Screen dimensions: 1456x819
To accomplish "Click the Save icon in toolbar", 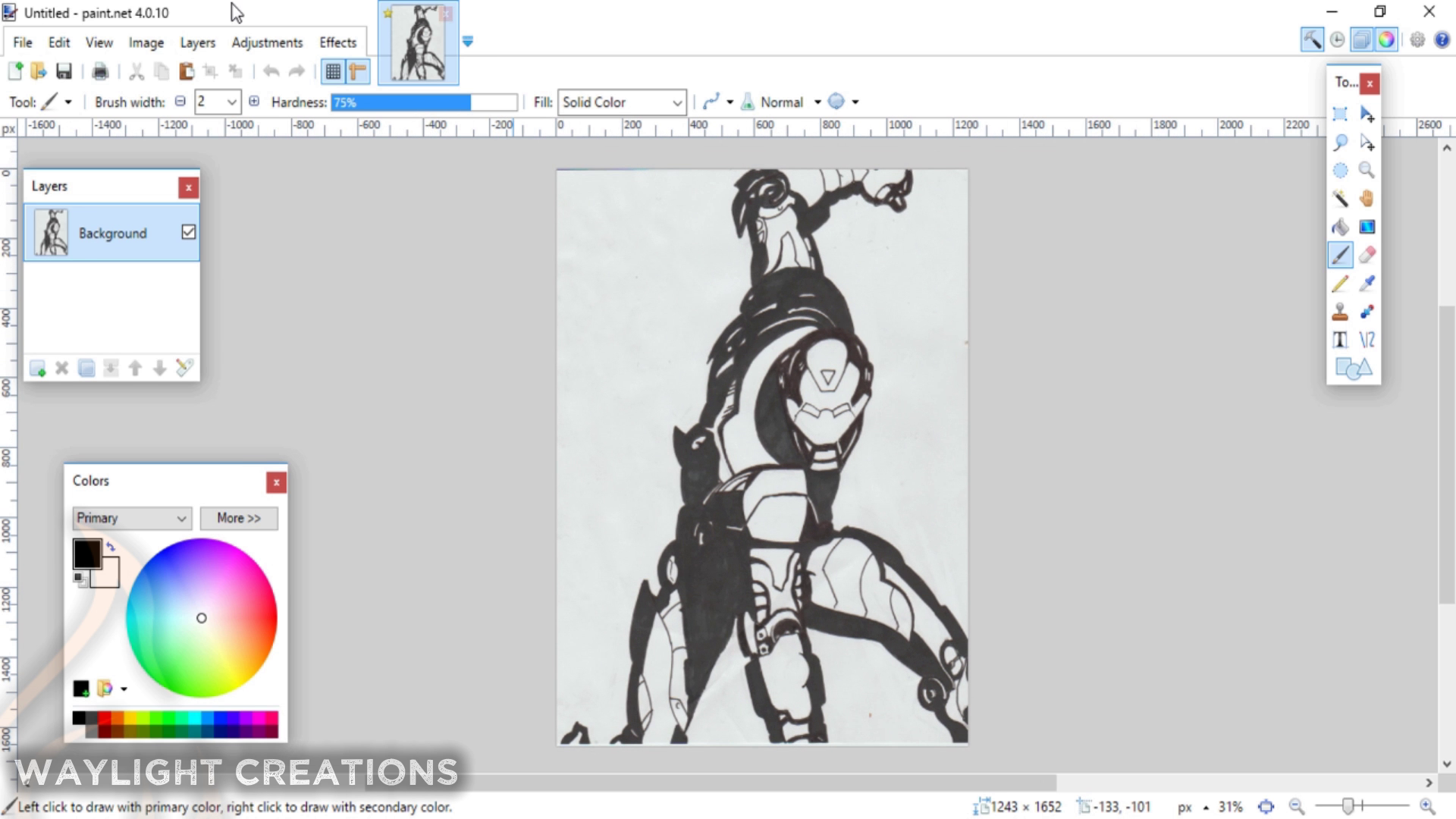I will pyautogui.click(x=64, y=71).
